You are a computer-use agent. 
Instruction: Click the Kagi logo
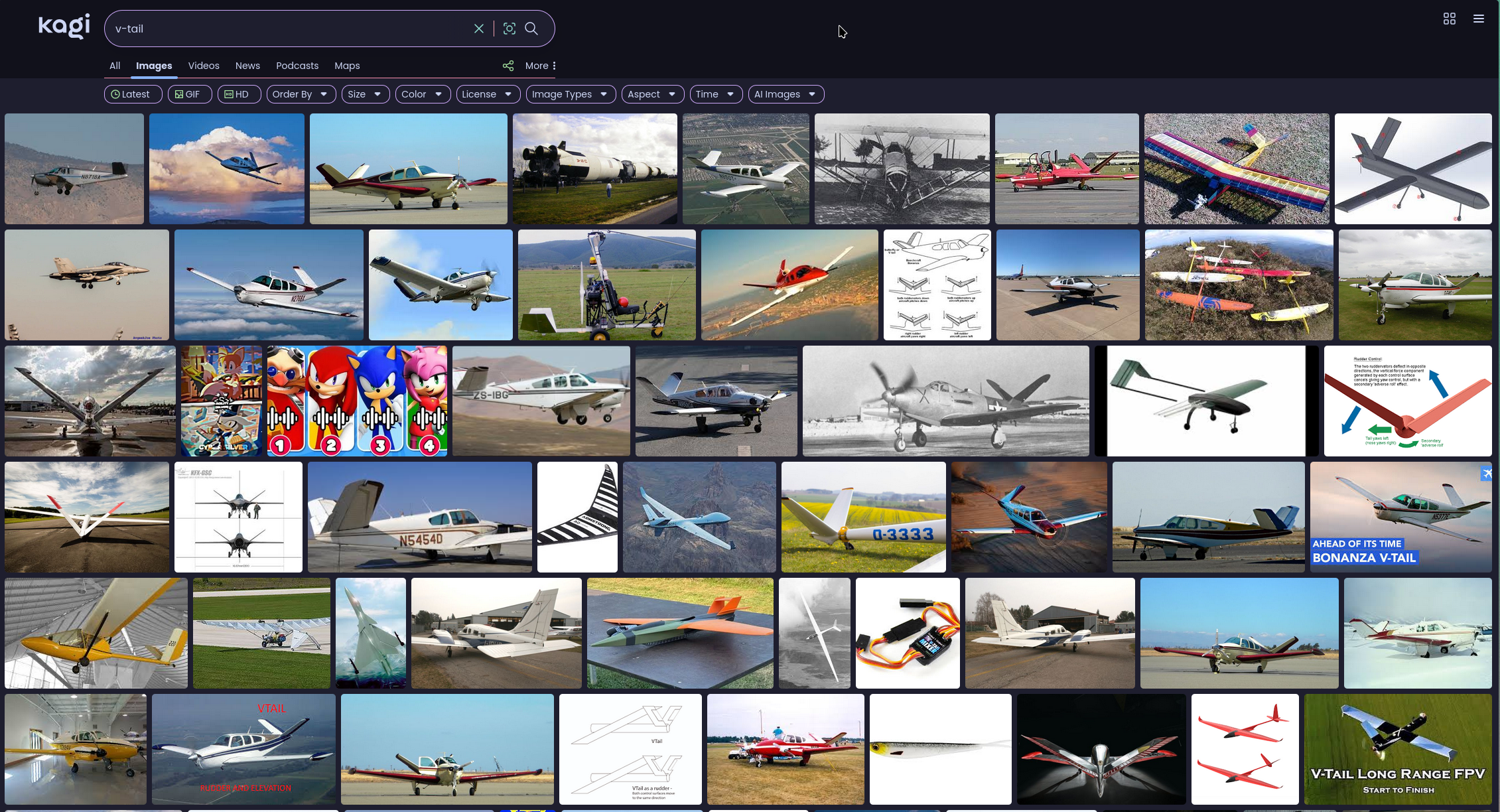click(64, 27)
